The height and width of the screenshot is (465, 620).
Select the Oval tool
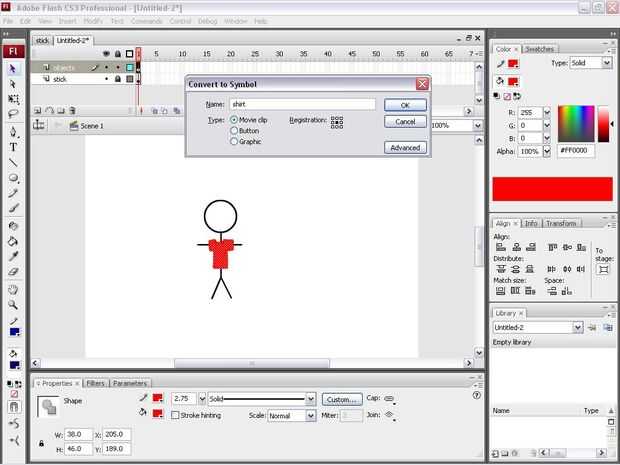pos(13,178)
